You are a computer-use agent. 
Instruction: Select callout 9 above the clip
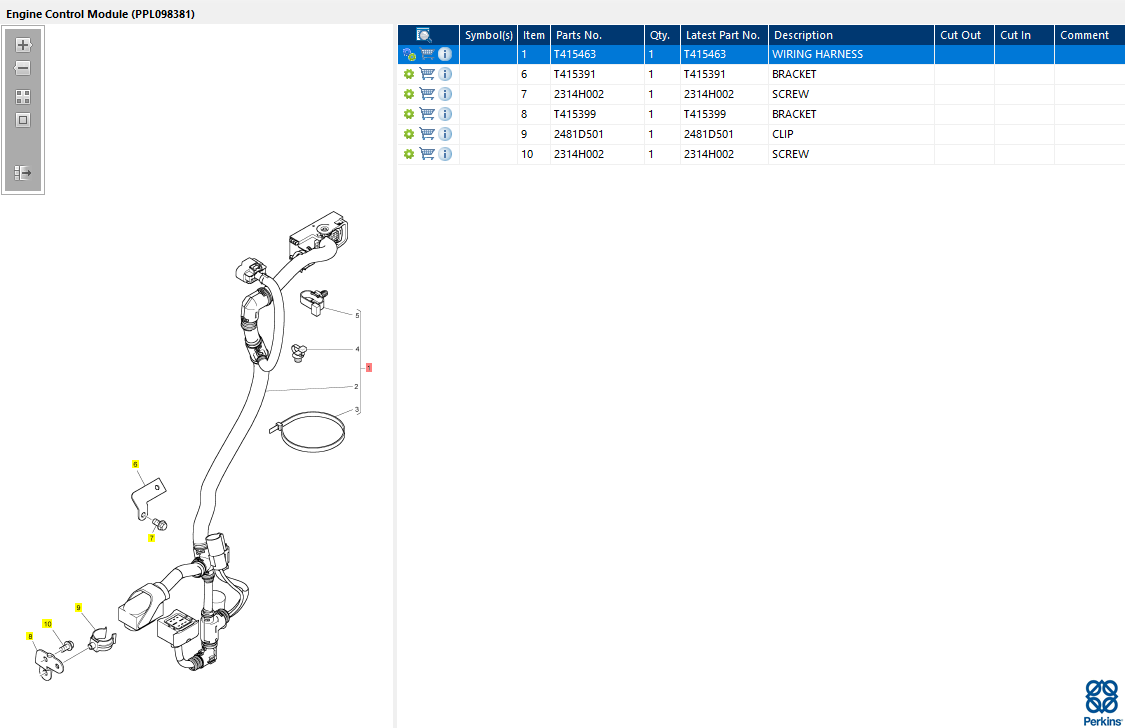coord(78,608)
